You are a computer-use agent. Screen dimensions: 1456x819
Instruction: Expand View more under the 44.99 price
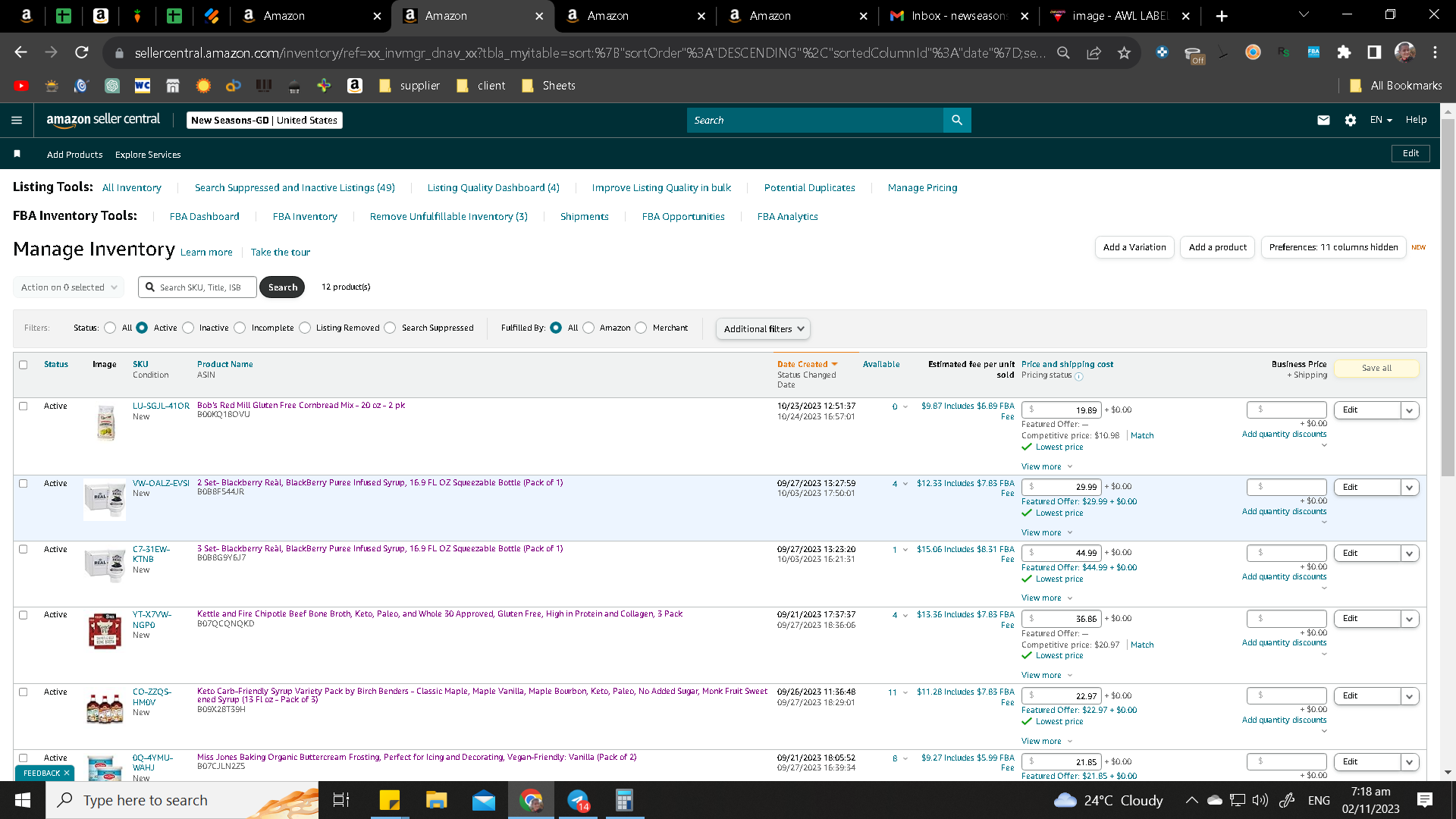pyautogui.click(x=1046, y=598)
